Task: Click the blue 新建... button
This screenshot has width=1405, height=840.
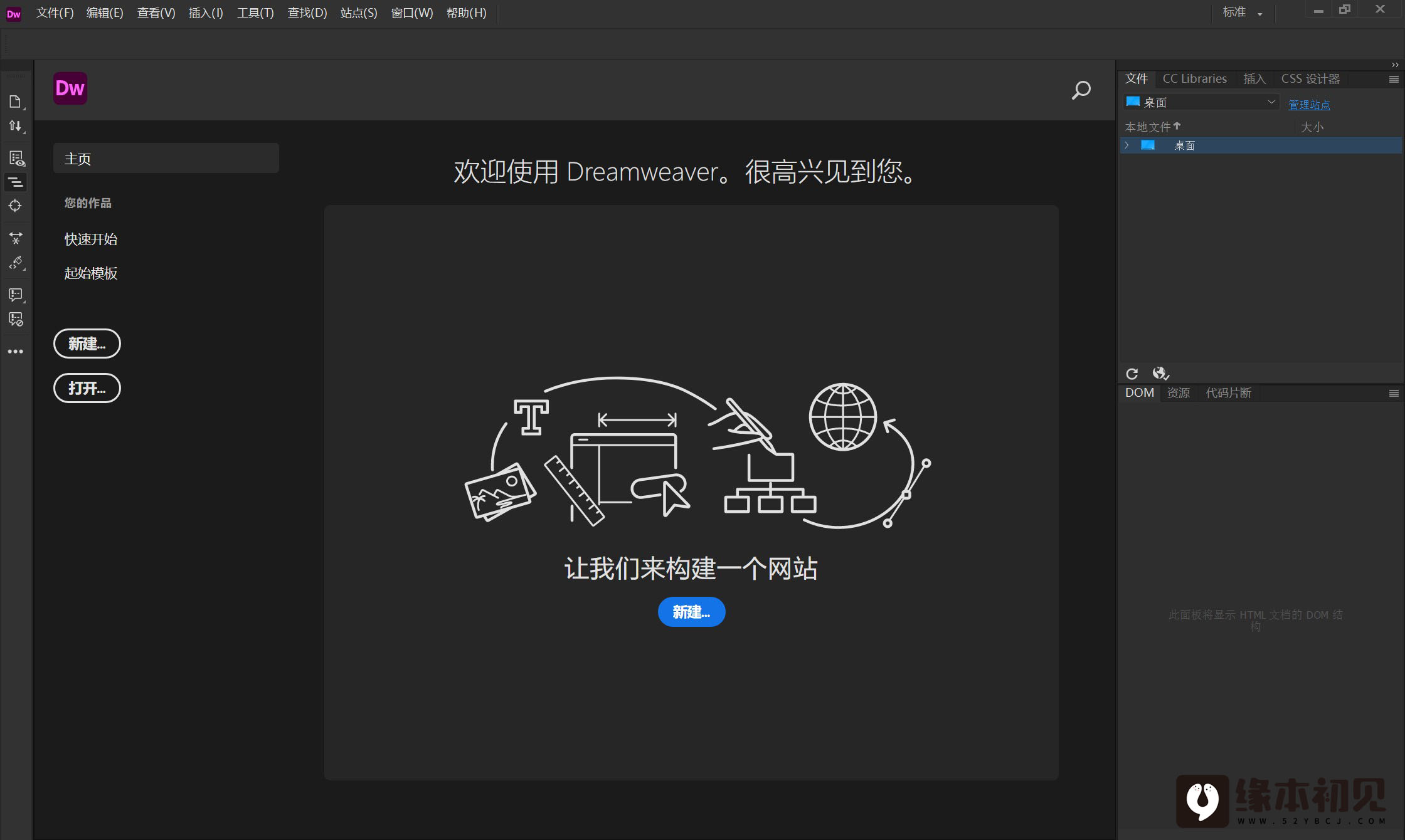Action: point(691,612)
